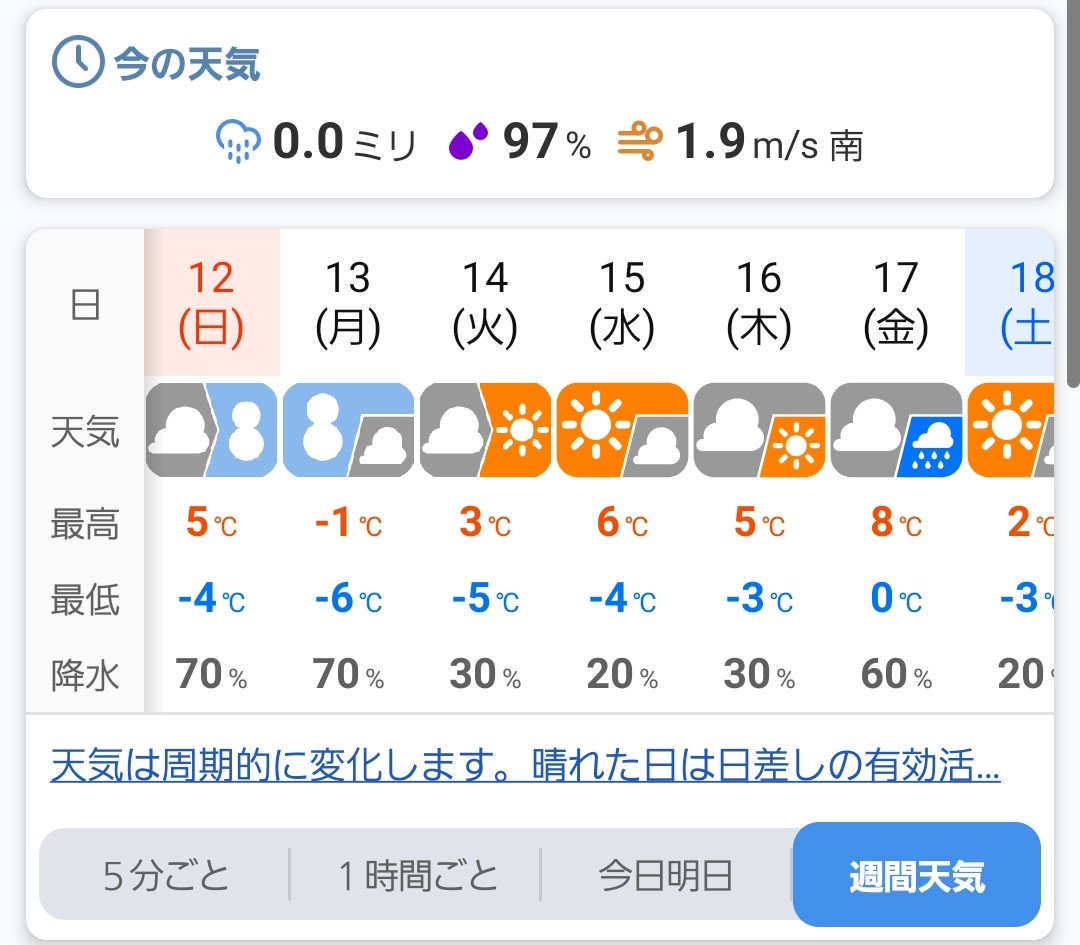Click Friday's 60% precipitation value
Screen dimensions: 1080x945
click(x=896, y=675)
